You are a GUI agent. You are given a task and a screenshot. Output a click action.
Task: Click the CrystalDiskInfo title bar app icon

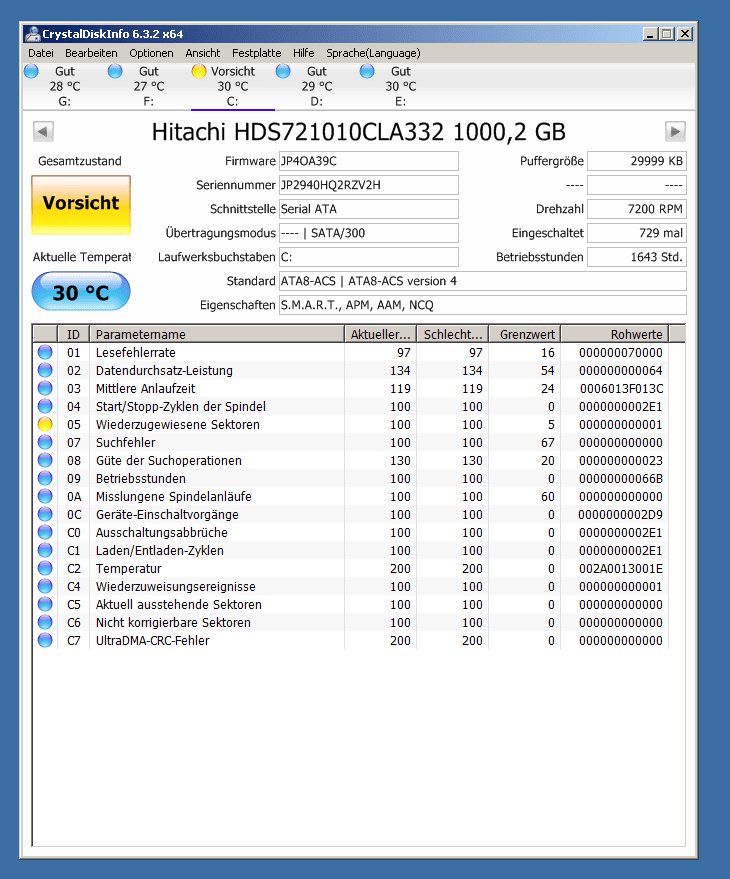(x=33, y=34)
